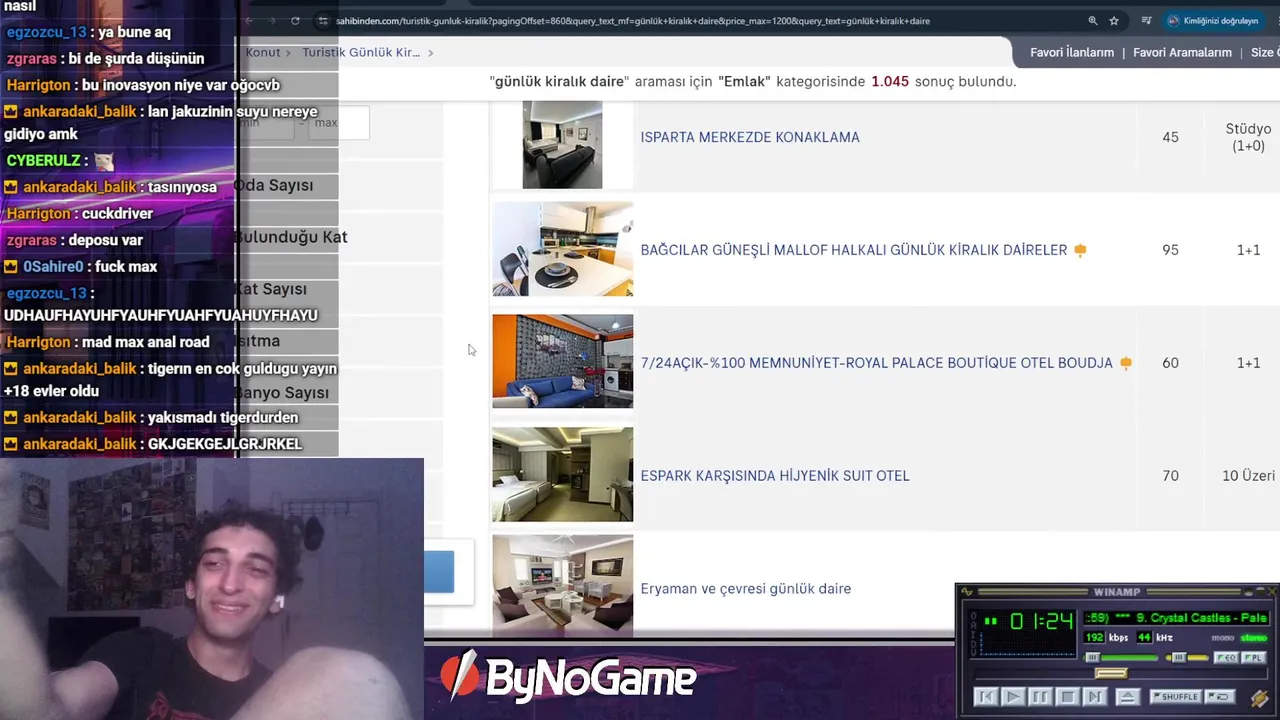Click the Royal Palace blue sofa thumbnail
The height and width of the screenshot is (720, 1280).
(x=562, y=361)
